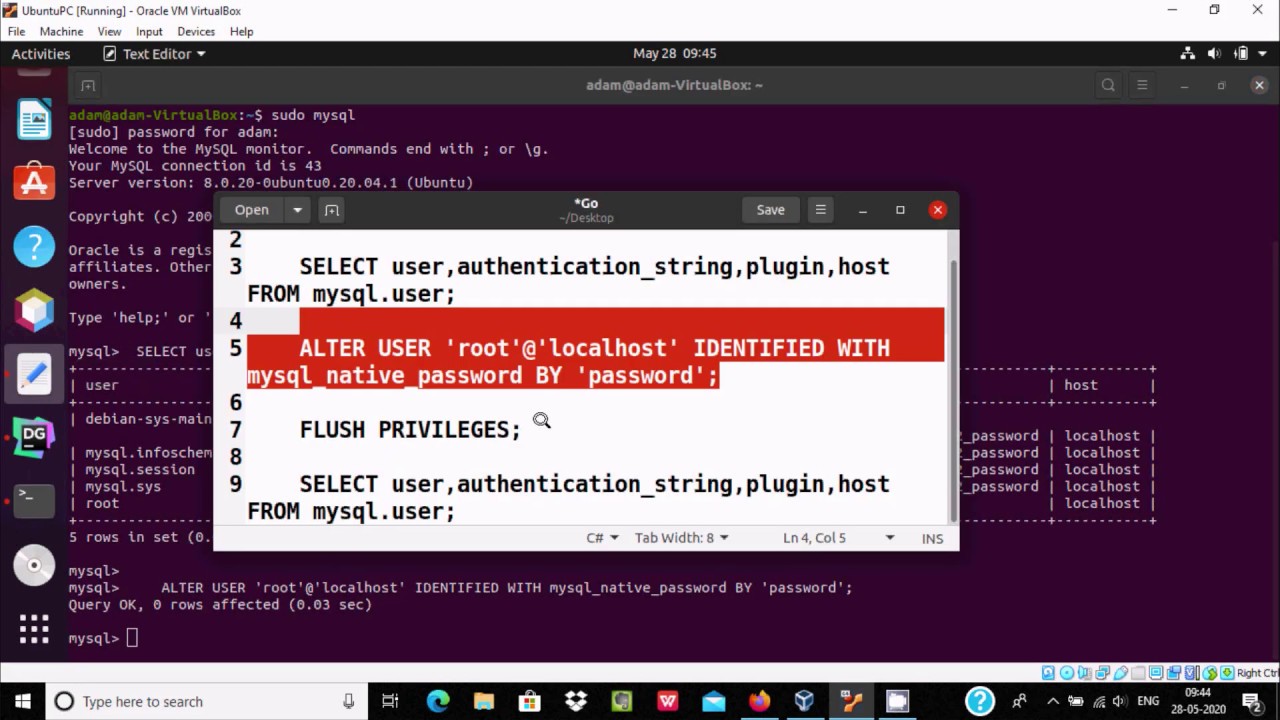Screen dimensions: 1280x720
Task: Click line number 7 in editor
Action: coord(236,430)
